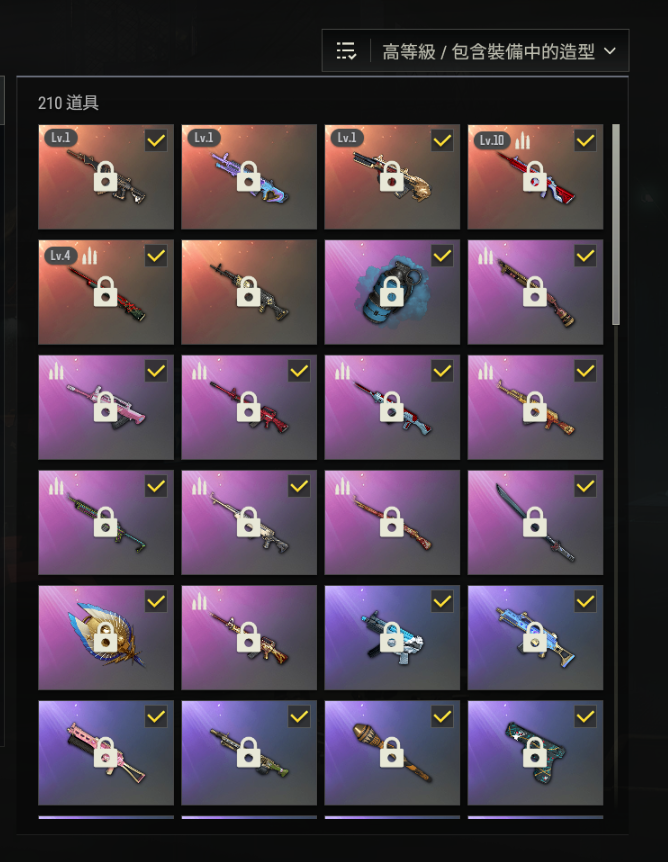The height and width of the screenshot is (862, 668).
Task: Uncheck the Lv.4 red sniper rifle checkbox
Action: click(156, 256)
